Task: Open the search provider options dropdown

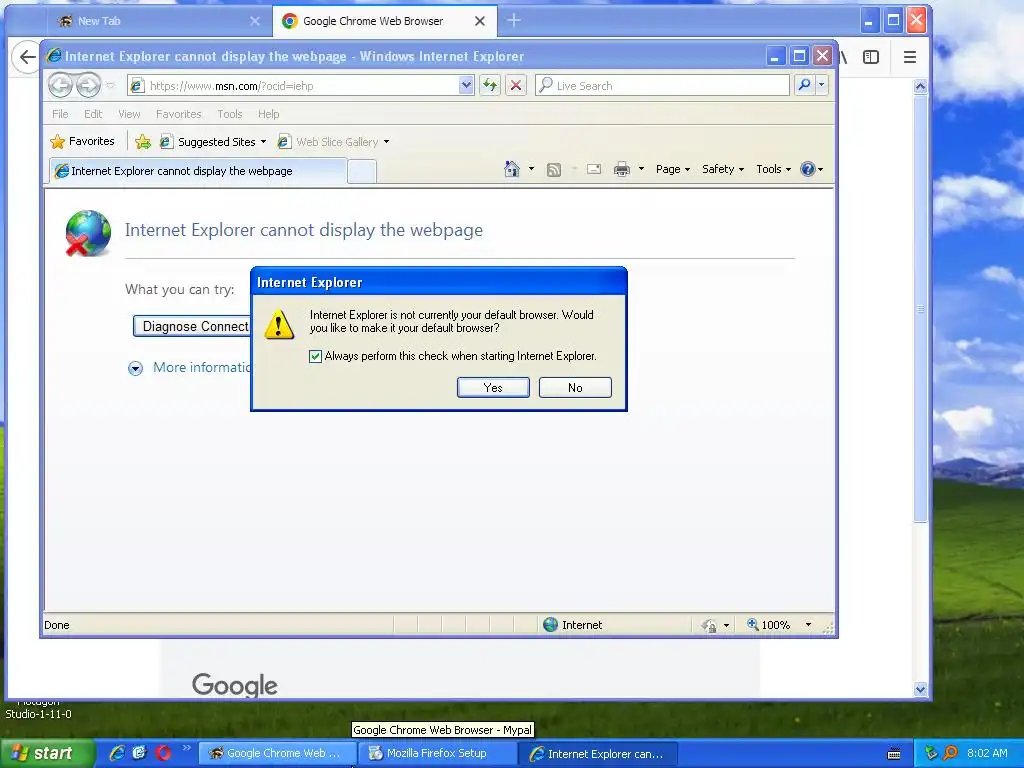Action: click(822, 85)
